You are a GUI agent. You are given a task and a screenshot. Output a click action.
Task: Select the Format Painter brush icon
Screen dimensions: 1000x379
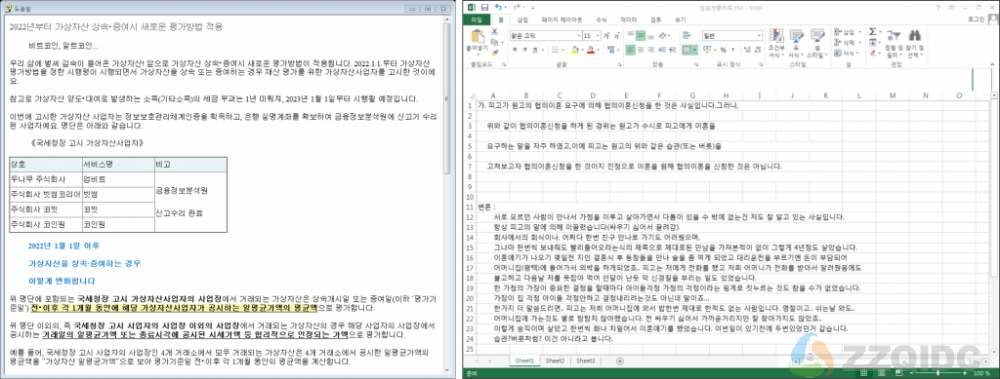pyautogui.click(x=494, y=52)
